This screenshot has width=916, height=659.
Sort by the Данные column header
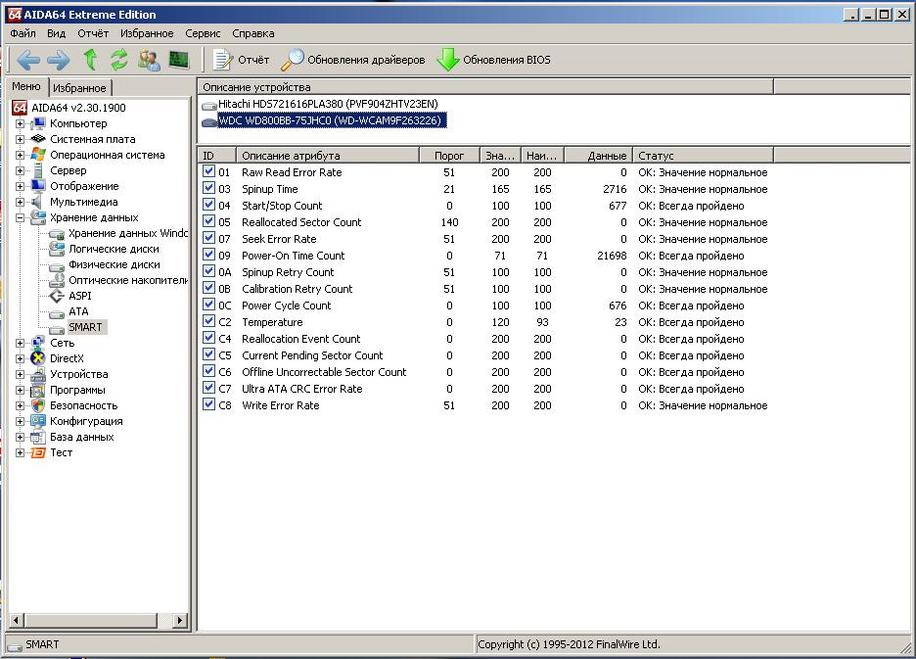pos(599,155)
